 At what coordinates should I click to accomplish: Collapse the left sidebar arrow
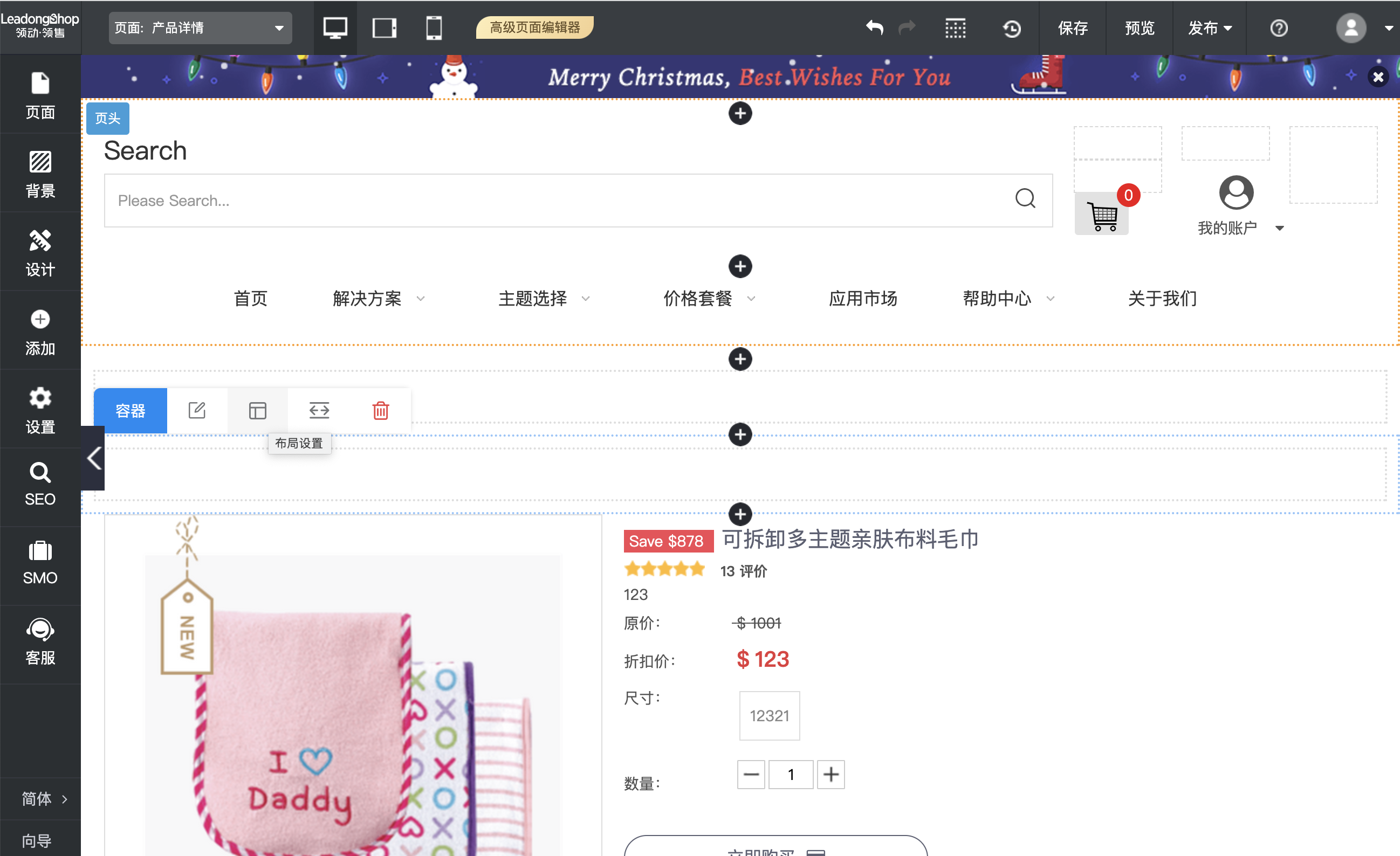pyautogui.click(x=94, y=458)
